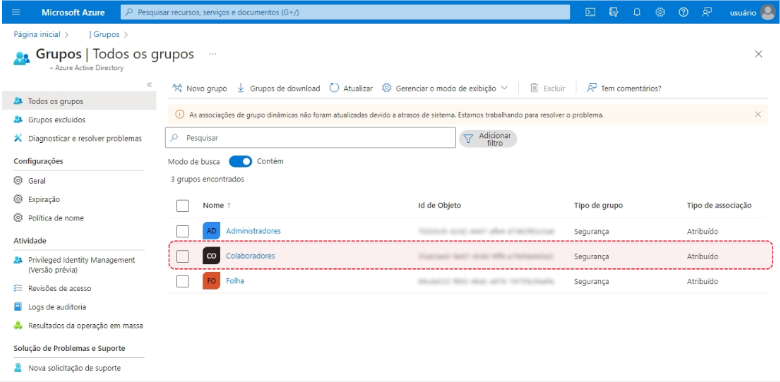Click the Microsoft Azure logo text

pos(73,12)
